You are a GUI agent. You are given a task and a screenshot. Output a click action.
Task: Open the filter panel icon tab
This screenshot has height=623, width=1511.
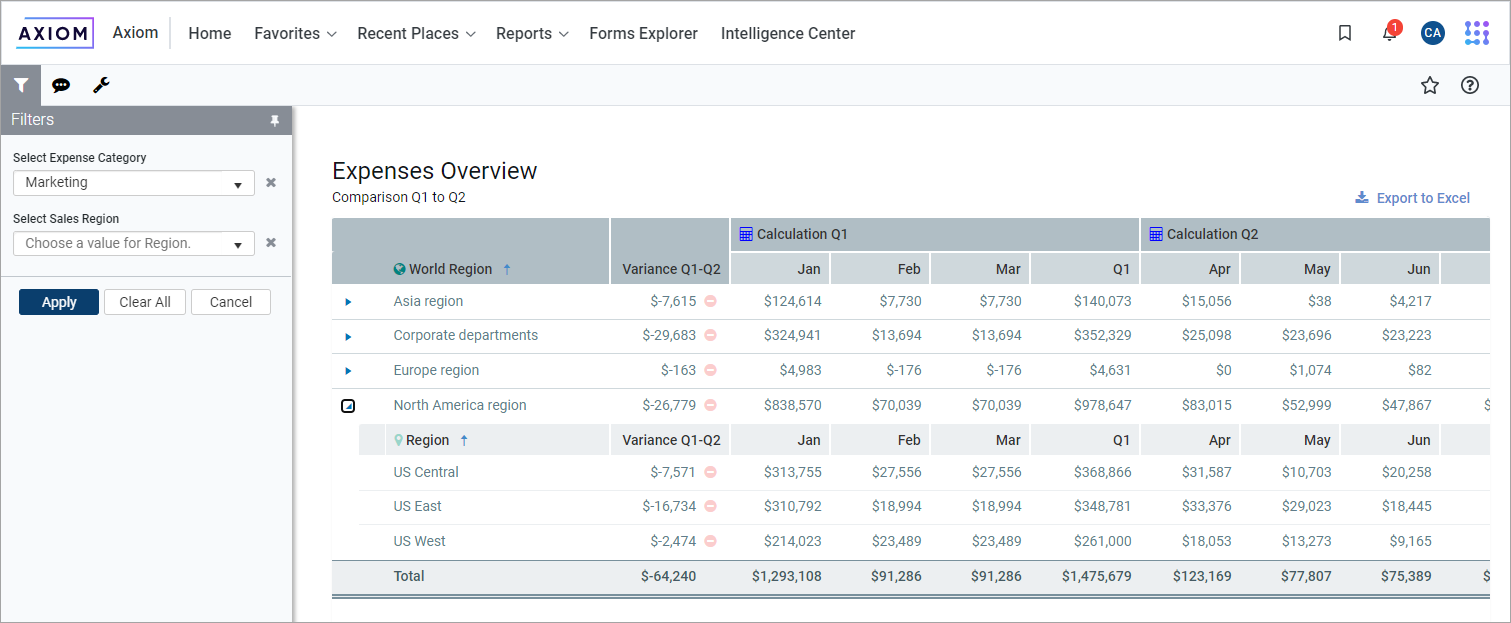tap(20, 86)
